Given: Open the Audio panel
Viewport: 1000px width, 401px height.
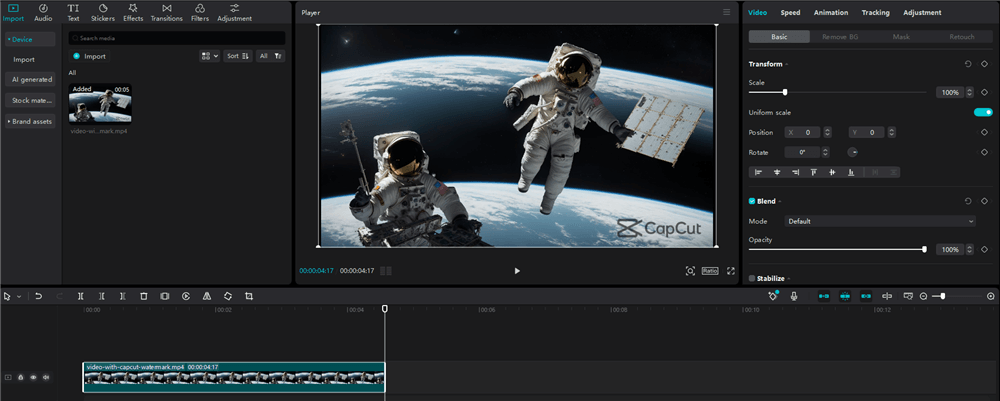Looking at the screenshot, I should [43, 13].
